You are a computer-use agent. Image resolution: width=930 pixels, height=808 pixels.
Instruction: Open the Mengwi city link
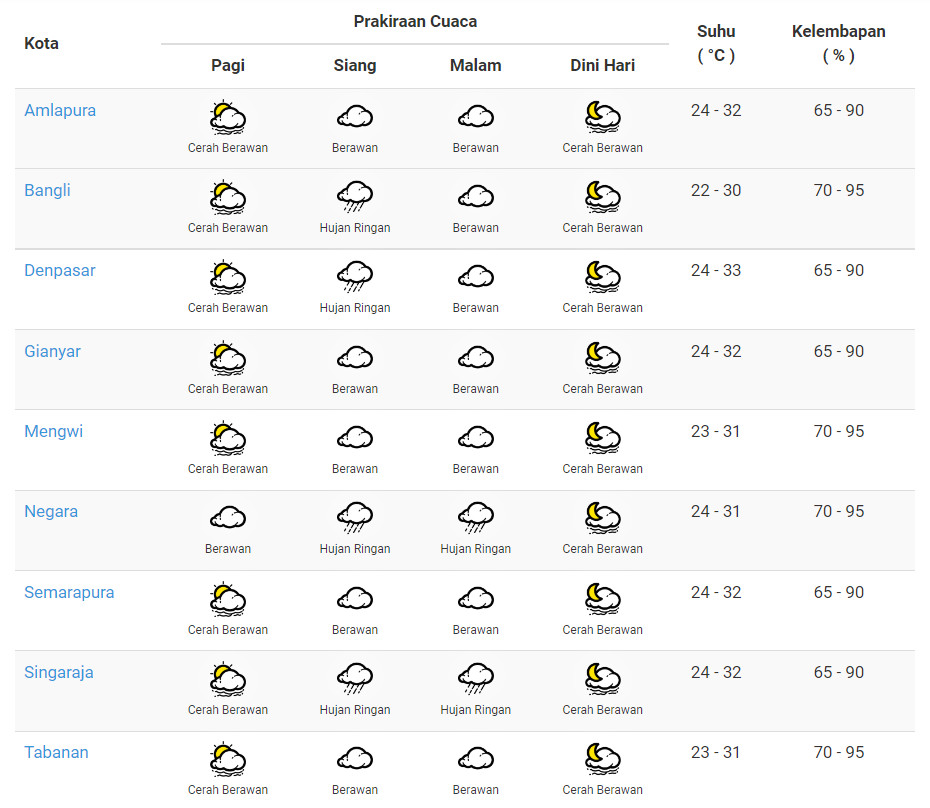tap(53, 431)
